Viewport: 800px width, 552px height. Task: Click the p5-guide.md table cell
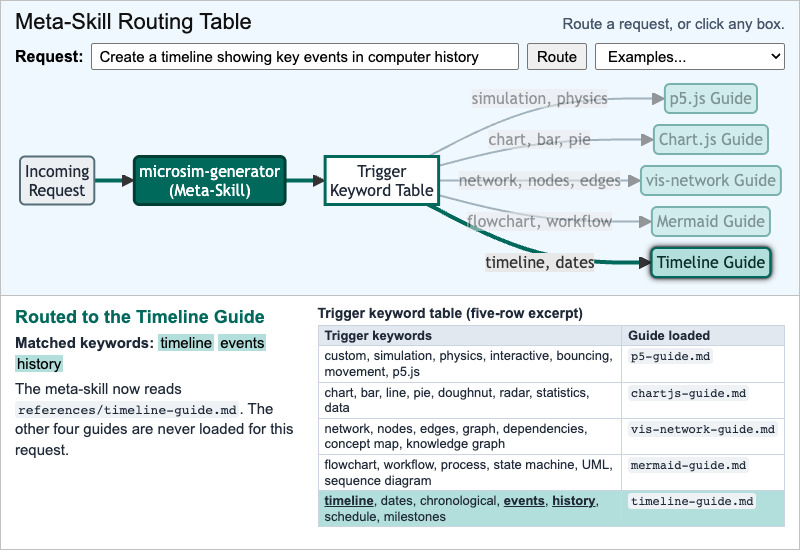pyautogui.click(x=703, y=364)
